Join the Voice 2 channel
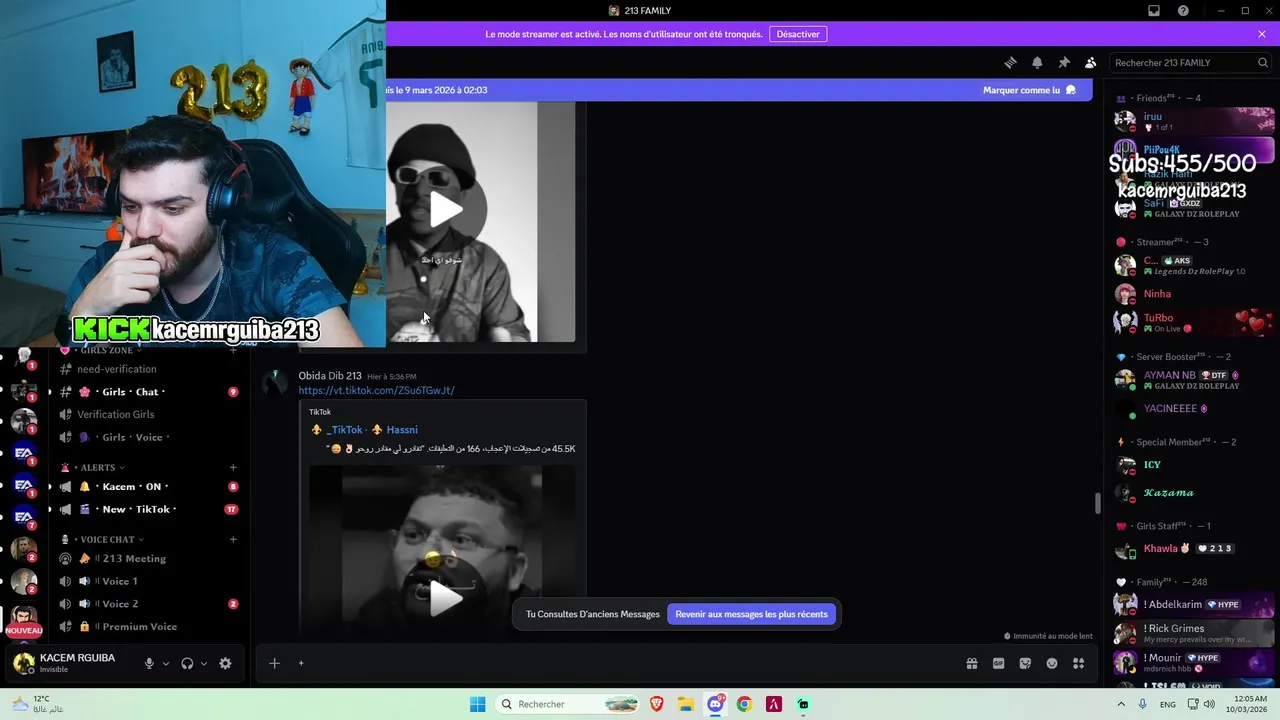The height and width of the screenshot is (720, 1280). tap(148, 604)
